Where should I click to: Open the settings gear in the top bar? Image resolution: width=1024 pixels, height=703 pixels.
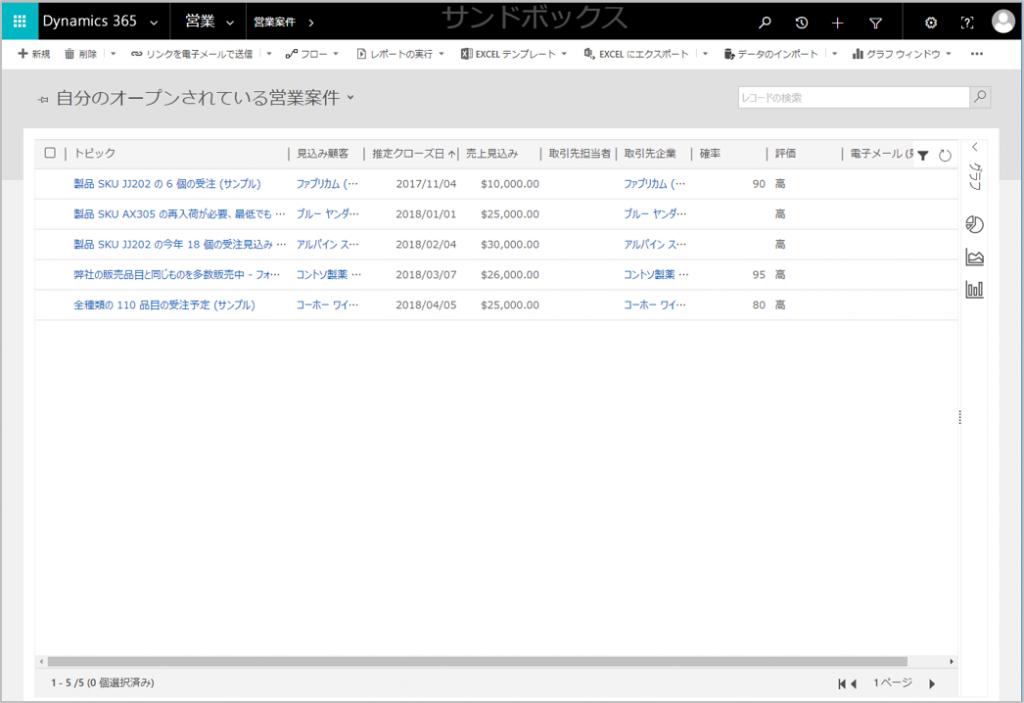931,23
